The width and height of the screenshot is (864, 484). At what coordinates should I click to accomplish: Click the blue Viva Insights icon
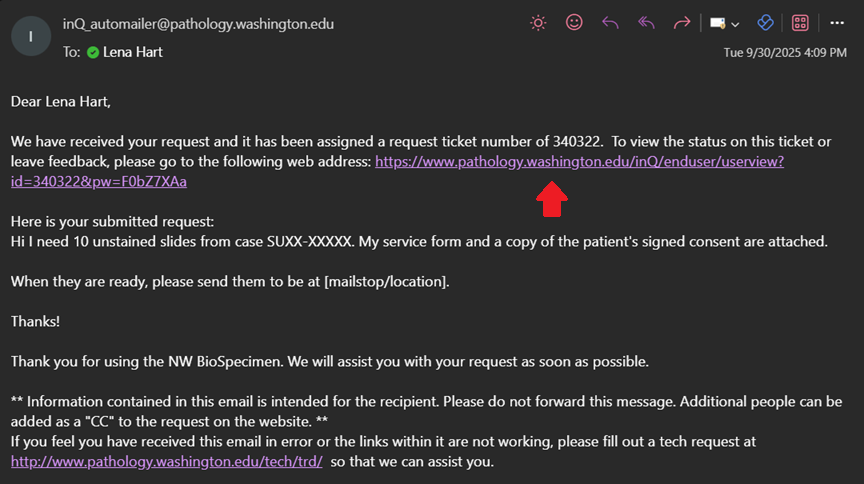(x=765, y=23)
